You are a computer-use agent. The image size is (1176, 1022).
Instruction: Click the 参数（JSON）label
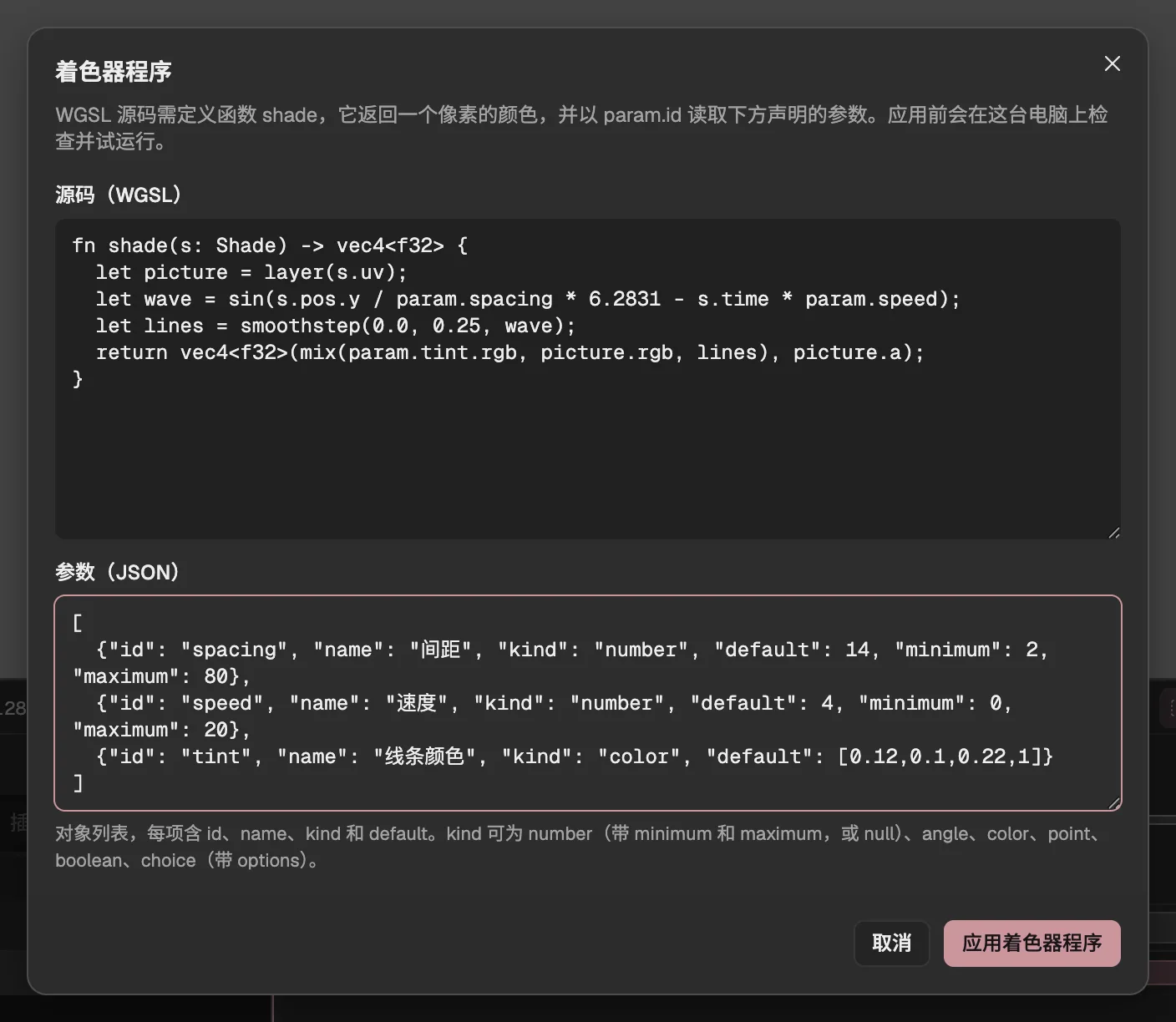click(x=118, y=572)
